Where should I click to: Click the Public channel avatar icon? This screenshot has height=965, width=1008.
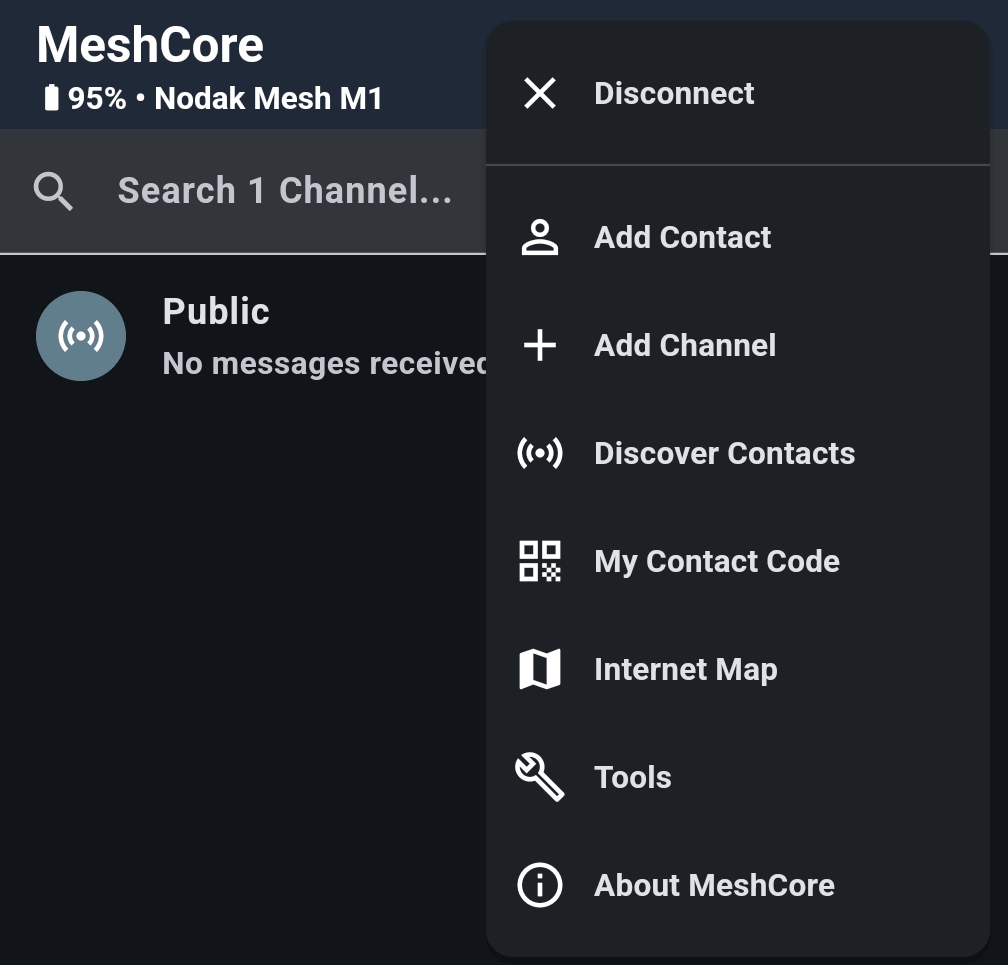[x=81, y=336]
